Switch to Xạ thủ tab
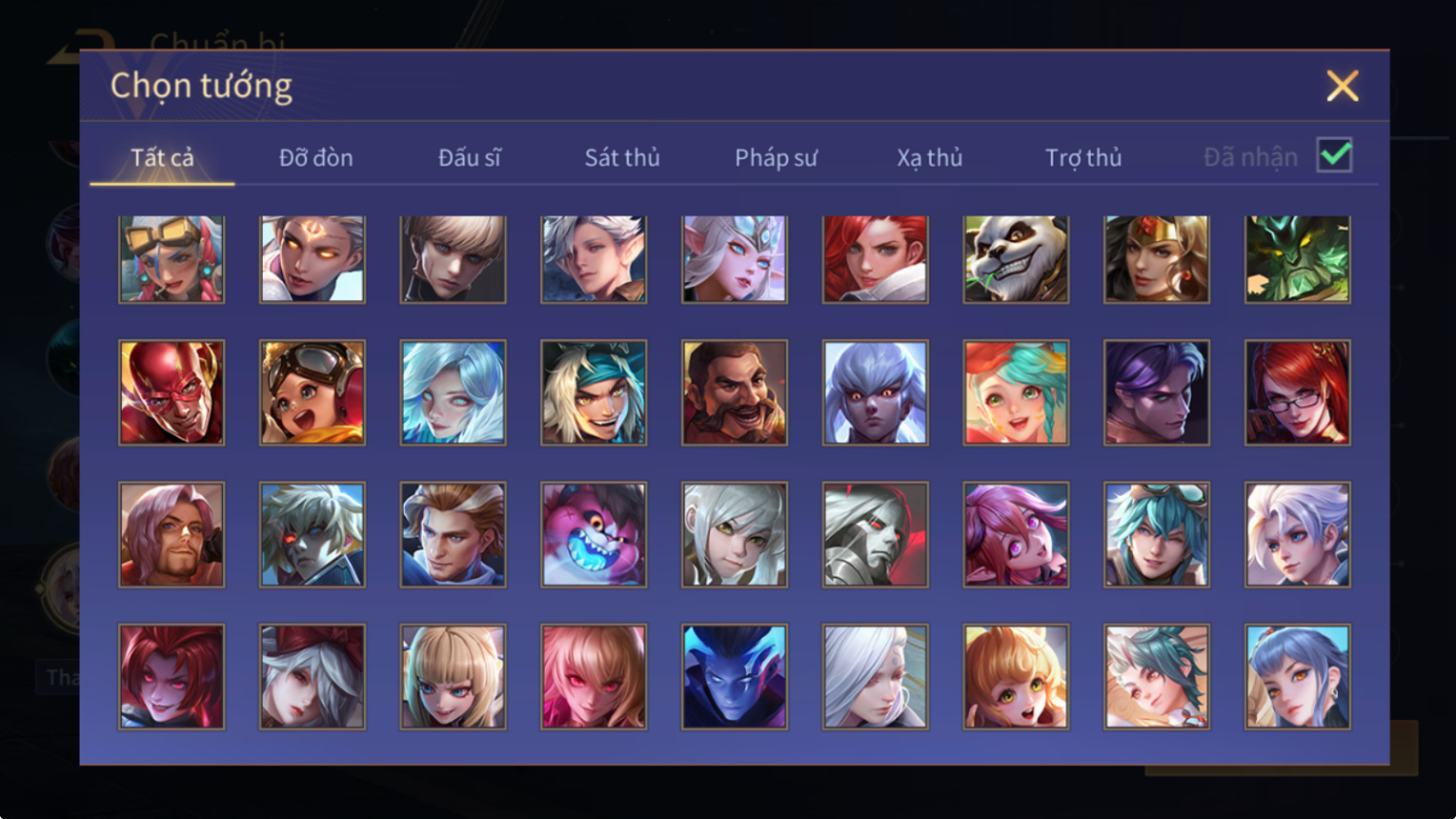The width and height of the screenshot is (1456, 819). click(x=929, y=157)
